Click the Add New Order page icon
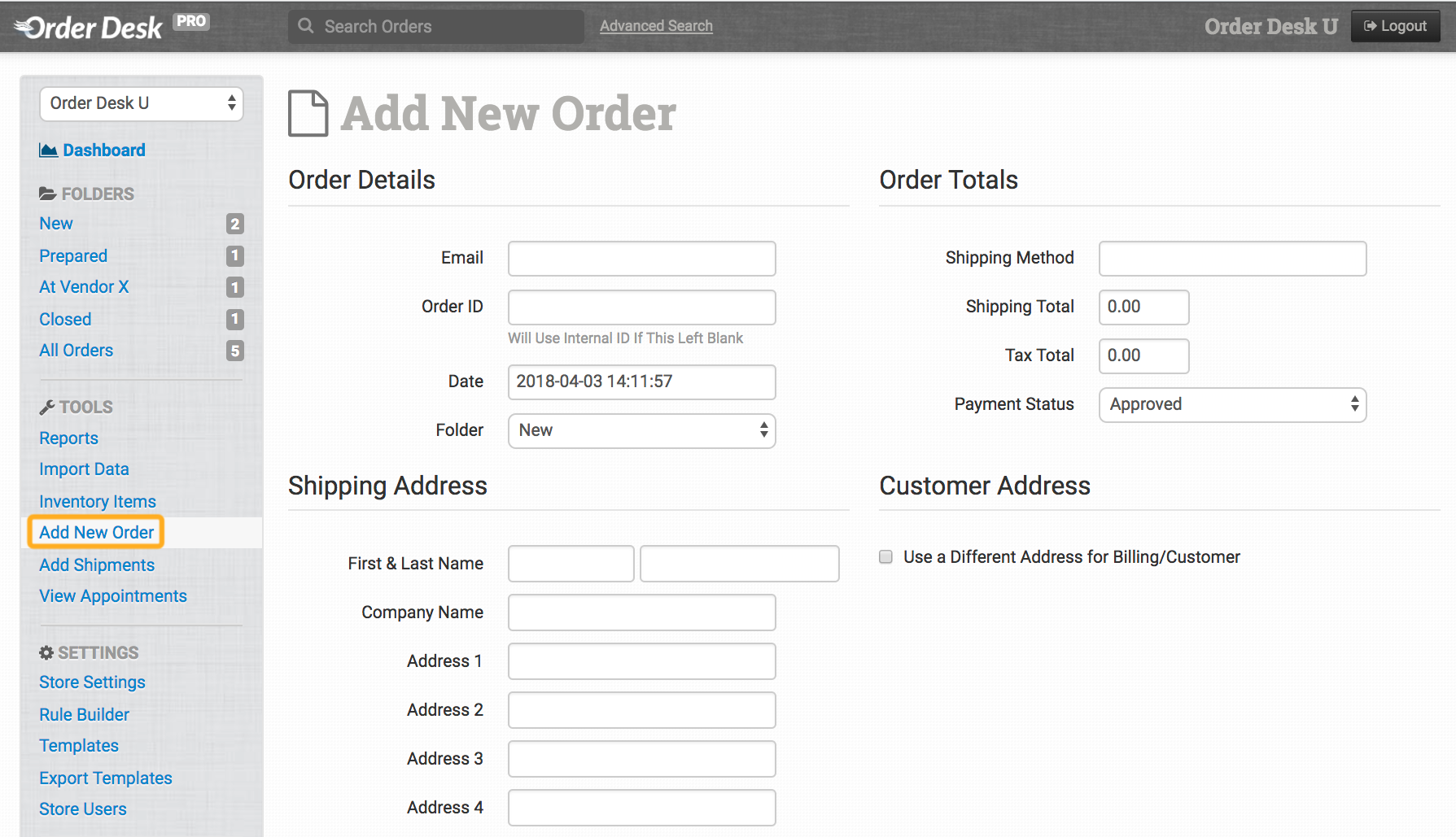Image resolution: width=1456 pixels, height=837 pixels. [x=308, y=114]
